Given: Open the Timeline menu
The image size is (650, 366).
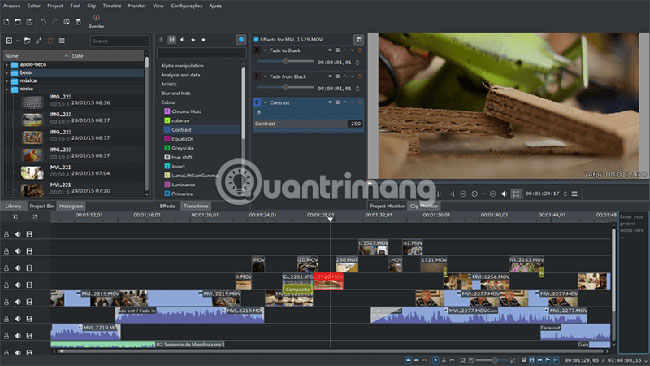Looking at the screenshot, I should click(x=112, y=6).
